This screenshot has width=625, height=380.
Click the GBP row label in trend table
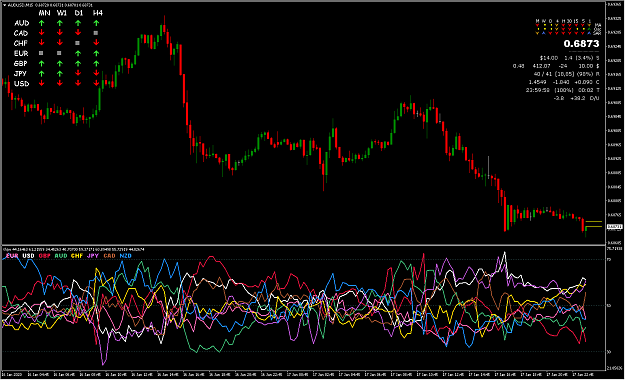coord(20,63)
